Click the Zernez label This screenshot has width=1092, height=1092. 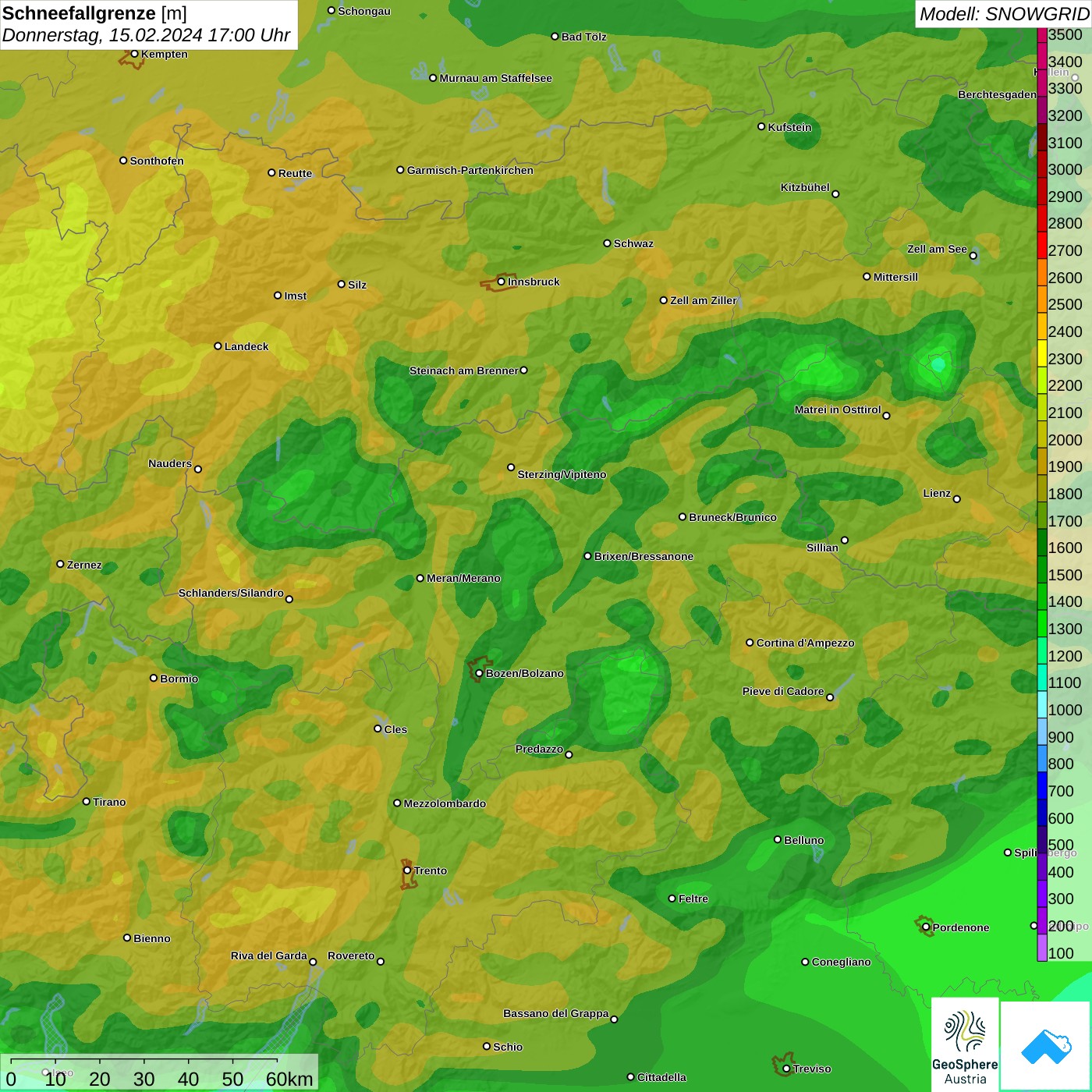click(x=84, y=565)
